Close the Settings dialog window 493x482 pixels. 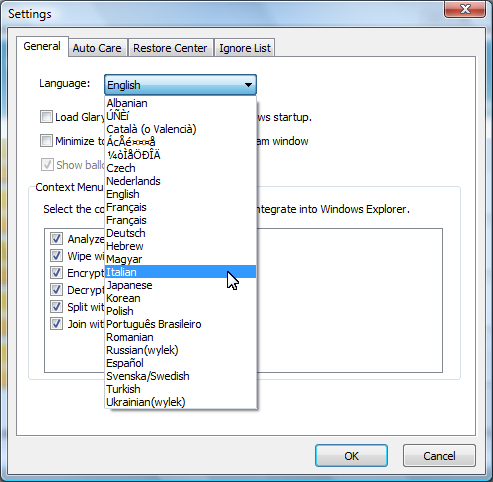(x=465, y=9)
